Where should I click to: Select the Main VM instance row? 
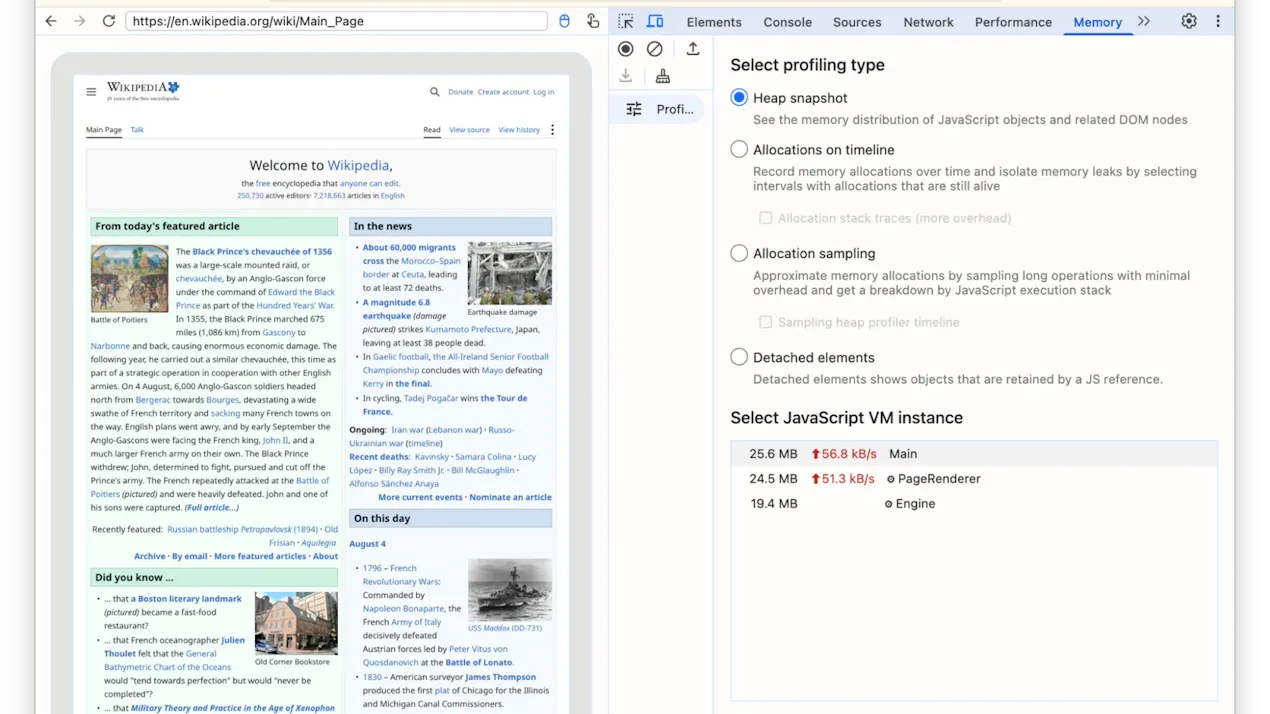point(974,454)
